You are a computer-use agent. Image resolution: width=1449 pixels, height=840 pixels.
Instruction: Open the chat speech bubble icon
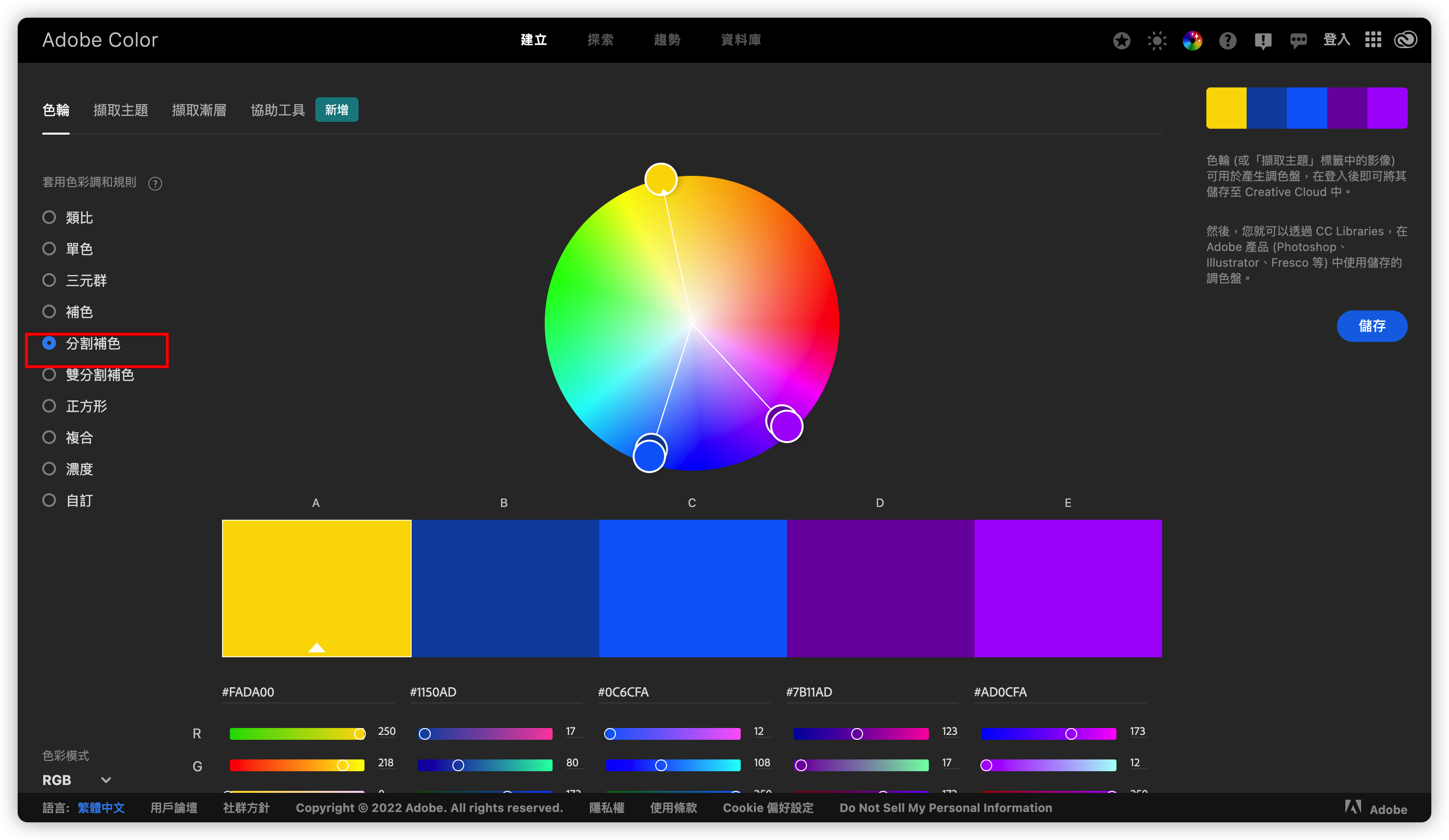[x=1298, y=40]
